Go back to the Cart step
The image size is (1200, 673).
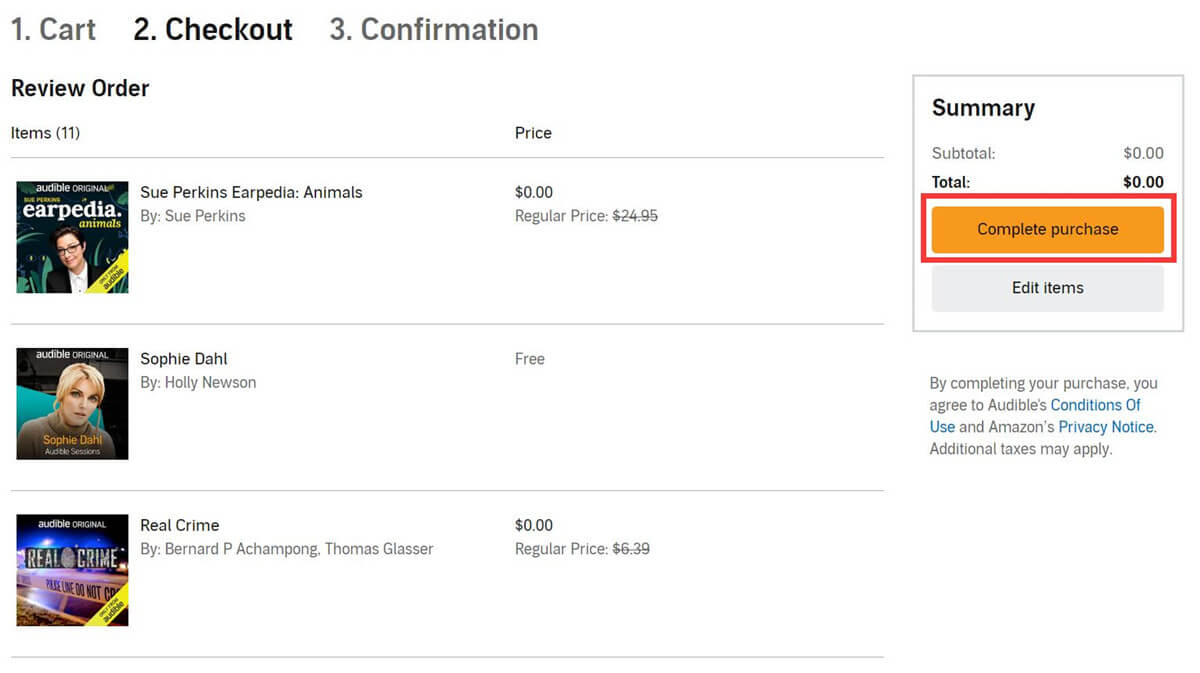tap(53, 29)
